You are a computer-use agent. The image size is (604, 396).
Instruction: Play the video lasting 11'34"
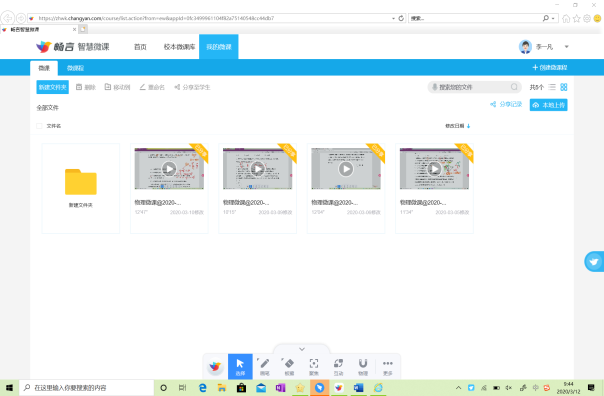coord(434,168)
